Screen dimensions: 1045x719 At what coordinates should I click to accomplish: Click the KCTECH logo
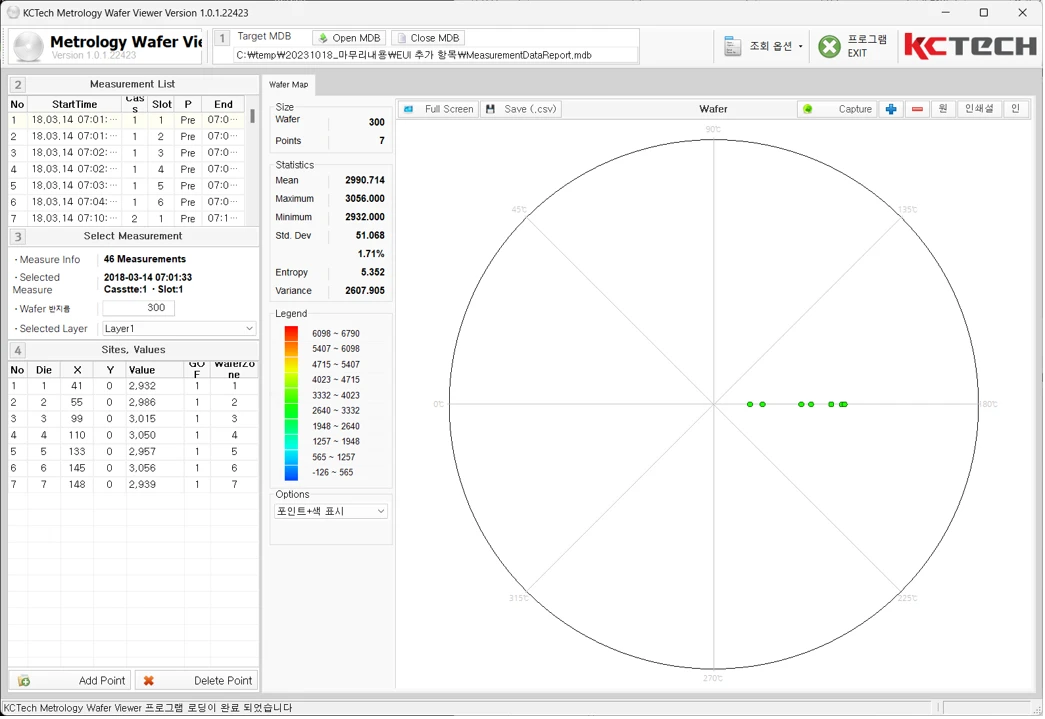click(x=970, y=46)
